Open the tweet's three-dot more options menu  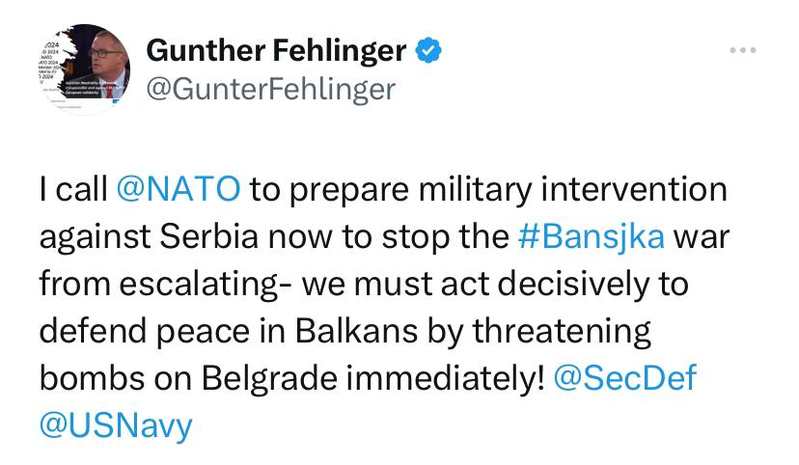742,49
